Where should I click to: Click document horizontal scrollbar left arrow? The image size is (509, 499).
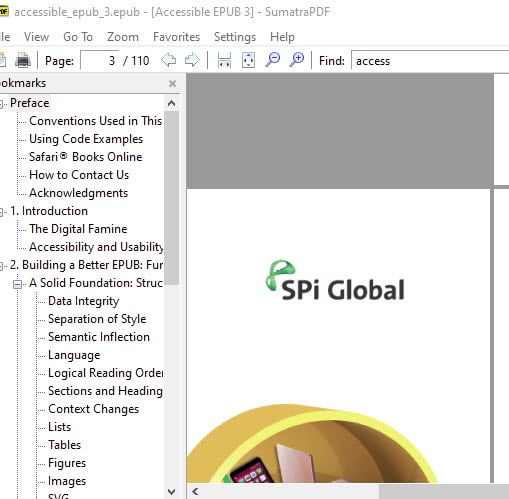[195, 491]
